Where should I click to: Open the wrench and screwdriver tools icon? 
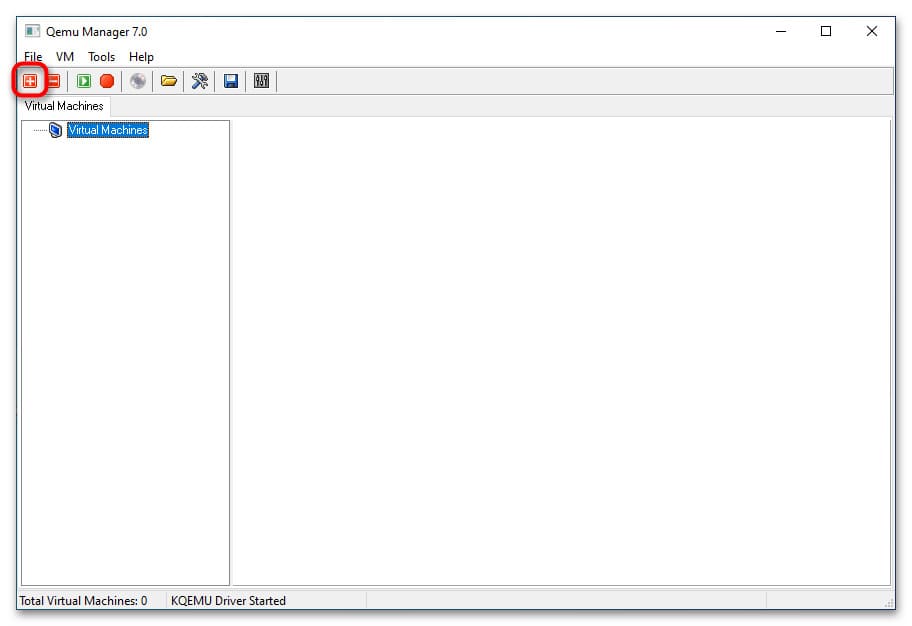coord(200,81)
